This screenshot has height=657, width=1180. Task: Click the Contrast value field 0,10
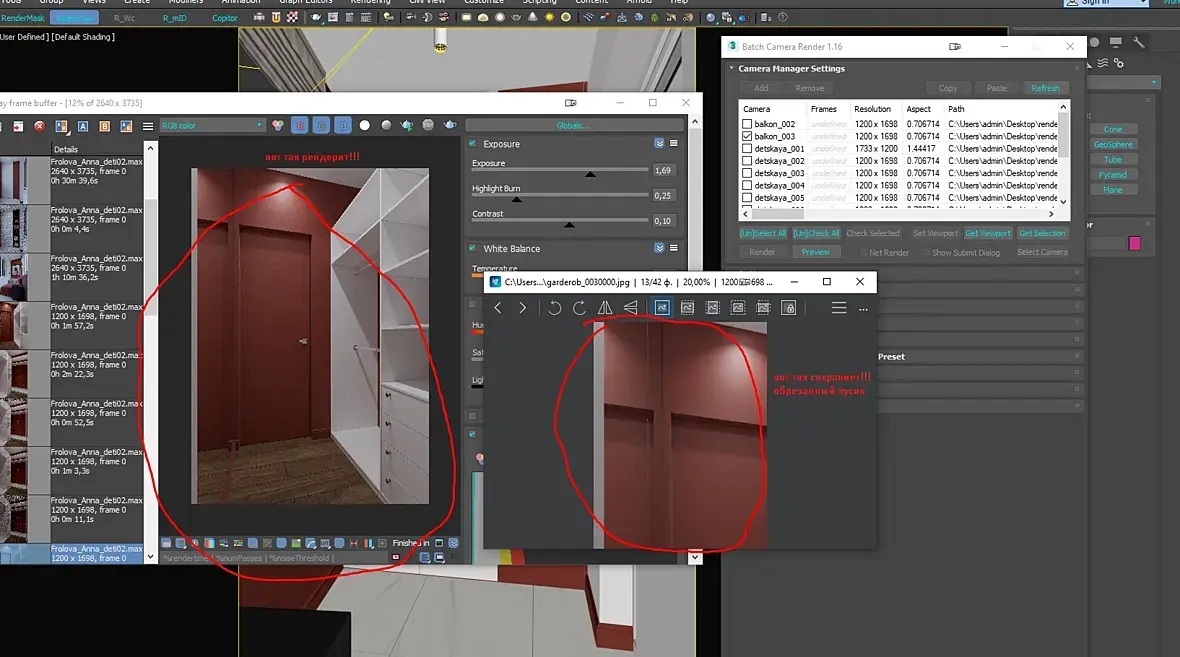663,221
